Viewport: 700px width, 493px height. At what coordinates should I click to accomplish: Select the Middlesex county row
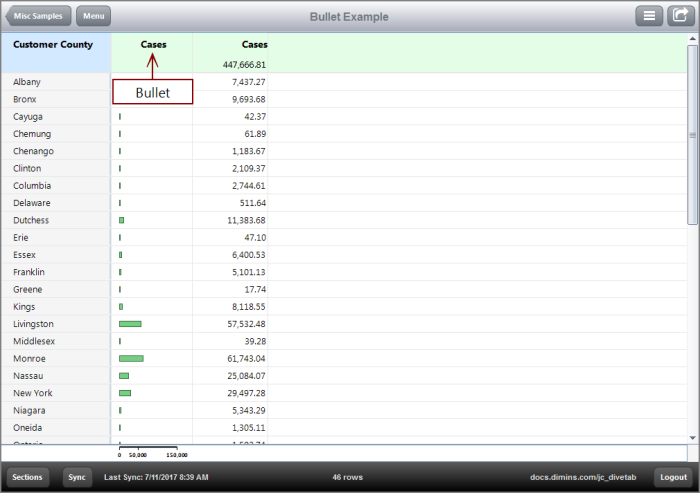[x=344, y=341]
